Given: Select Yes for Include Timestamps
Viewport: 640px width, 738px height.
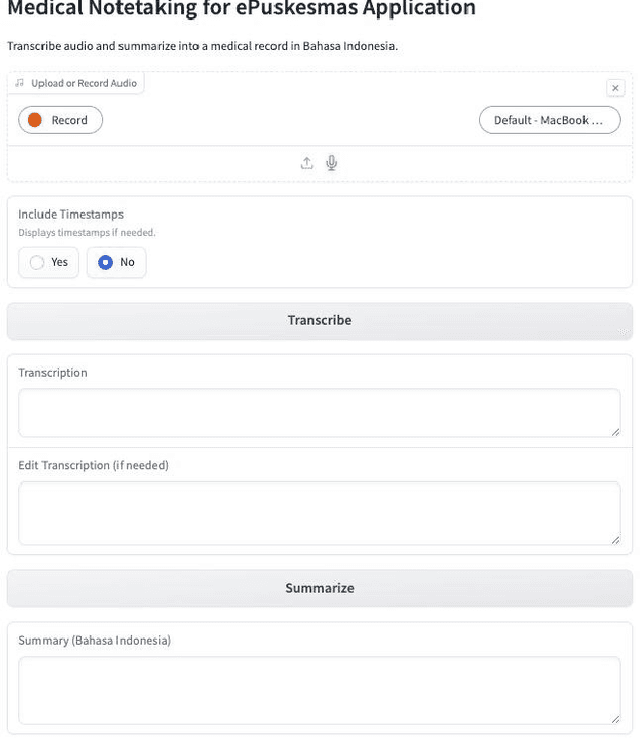Looking at the screenshot, I should point(48,262).
